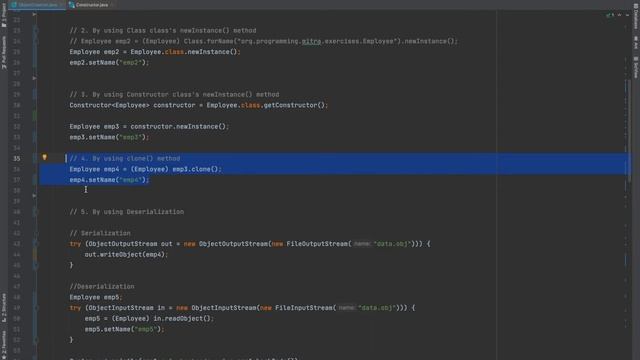
Task: Open the Ant tool window
Action: click(636, 42)
